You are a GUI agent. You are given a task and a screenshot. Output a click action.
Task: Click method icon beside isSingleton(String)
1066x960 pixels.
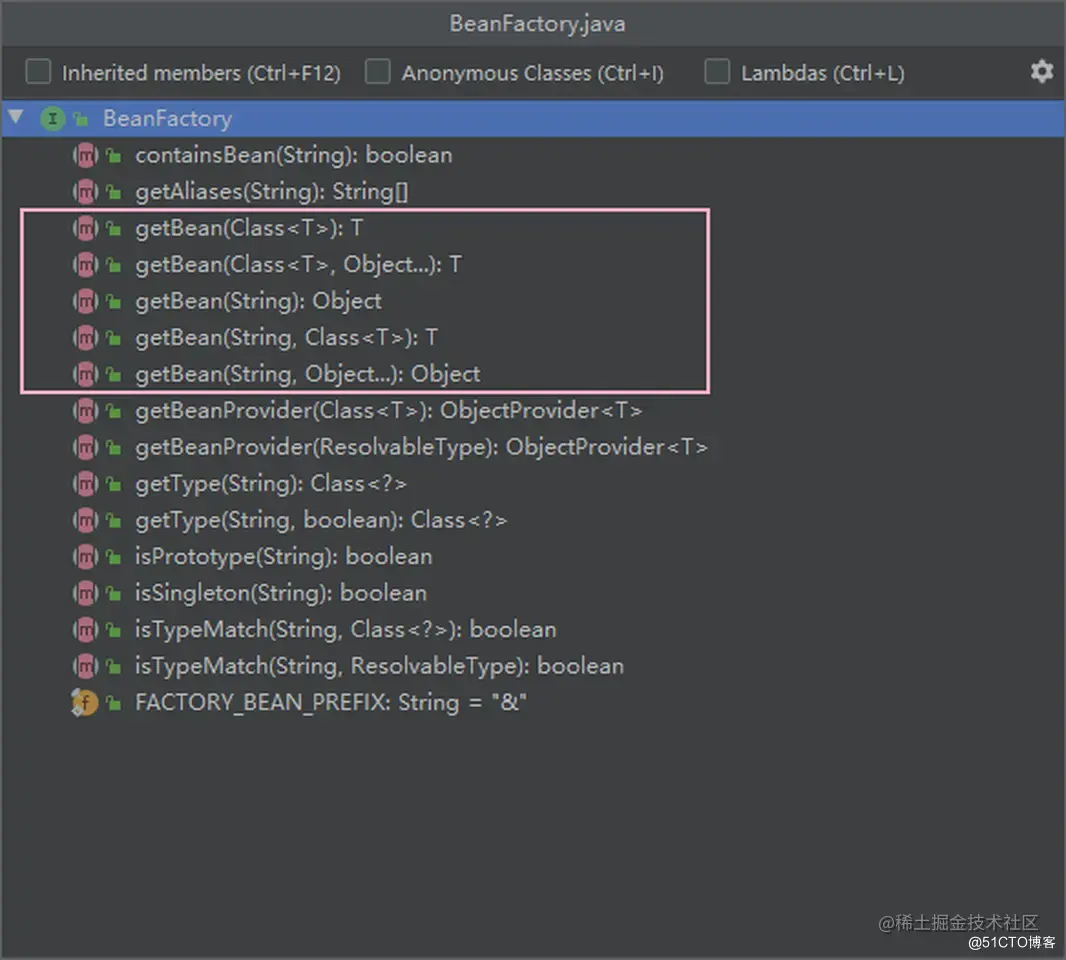click(86, 593)
